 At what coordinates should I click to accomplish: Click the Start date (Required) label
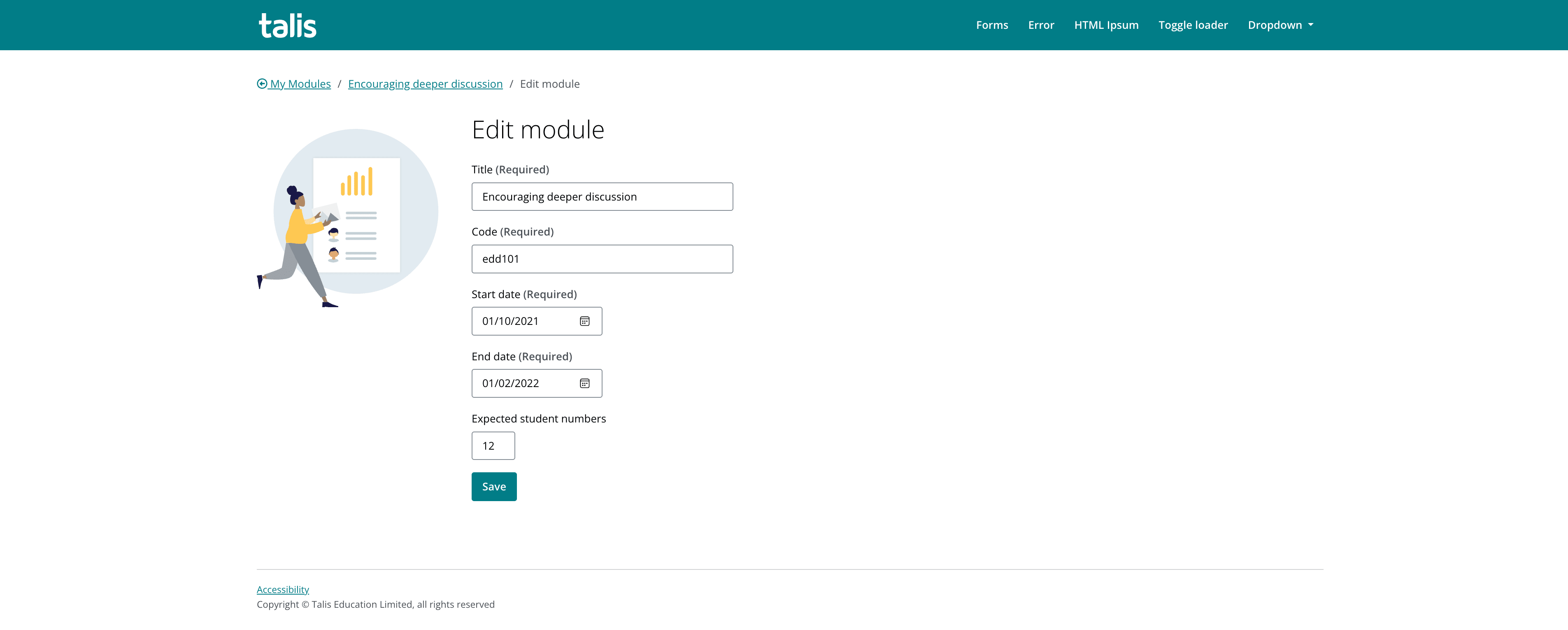pyautogui.click(x=524, y=294)
